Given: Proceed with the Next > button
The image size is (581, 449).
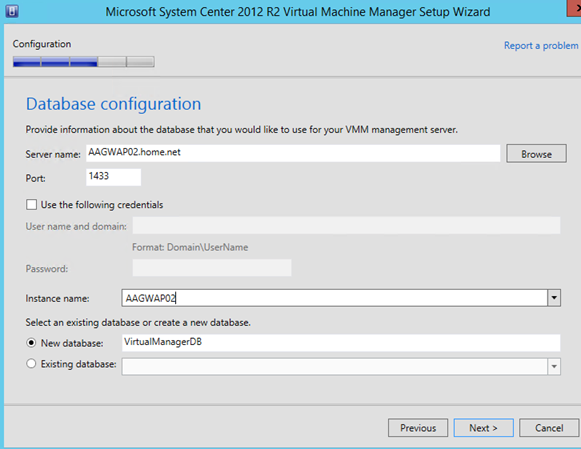Looking at the screenshot, I should pos(484,428).
